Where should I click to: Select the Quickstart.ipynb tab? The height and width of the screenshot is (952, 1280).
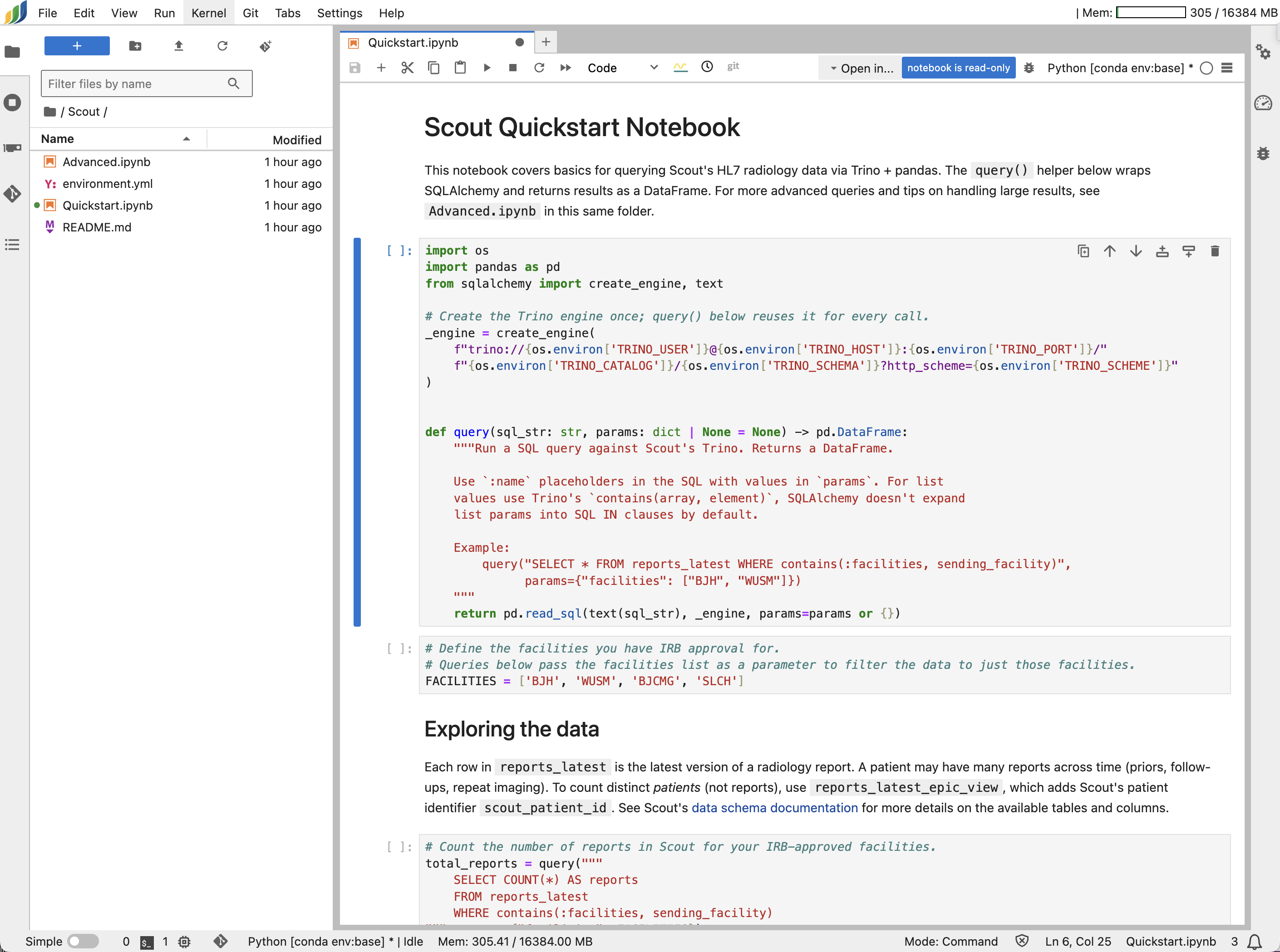coord(437,43)
